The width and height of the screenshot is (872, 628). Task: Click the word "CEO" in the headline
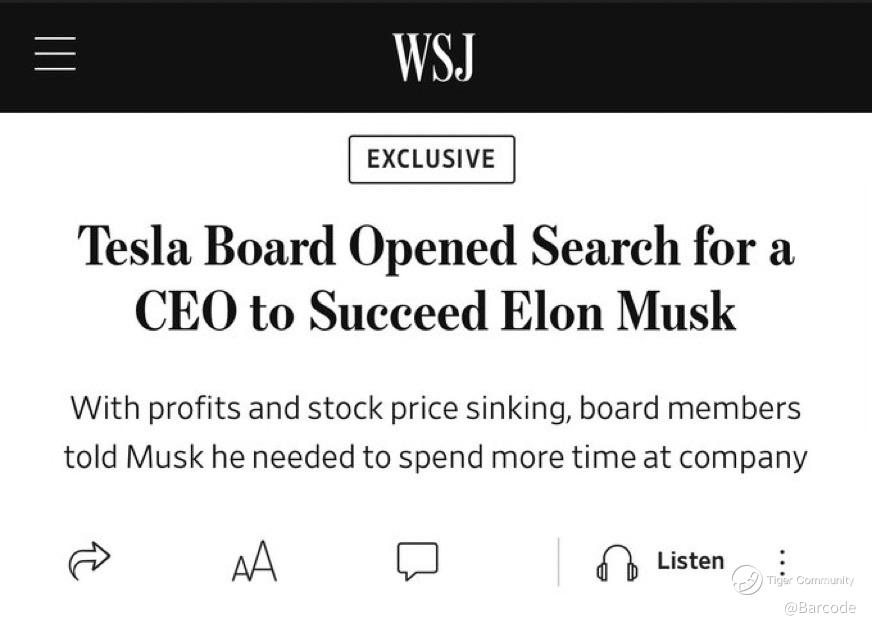pyautogui.click(x=185, y=311)
